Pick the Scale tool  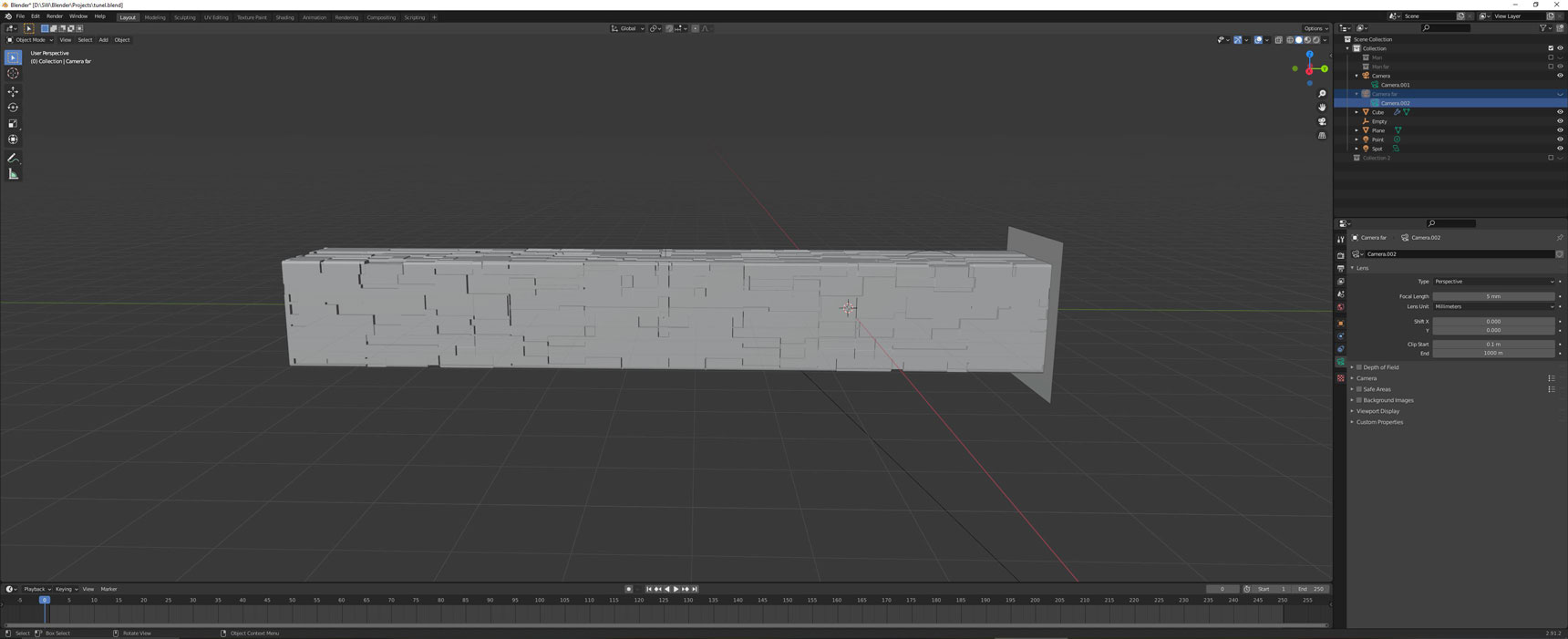(13, 123)
